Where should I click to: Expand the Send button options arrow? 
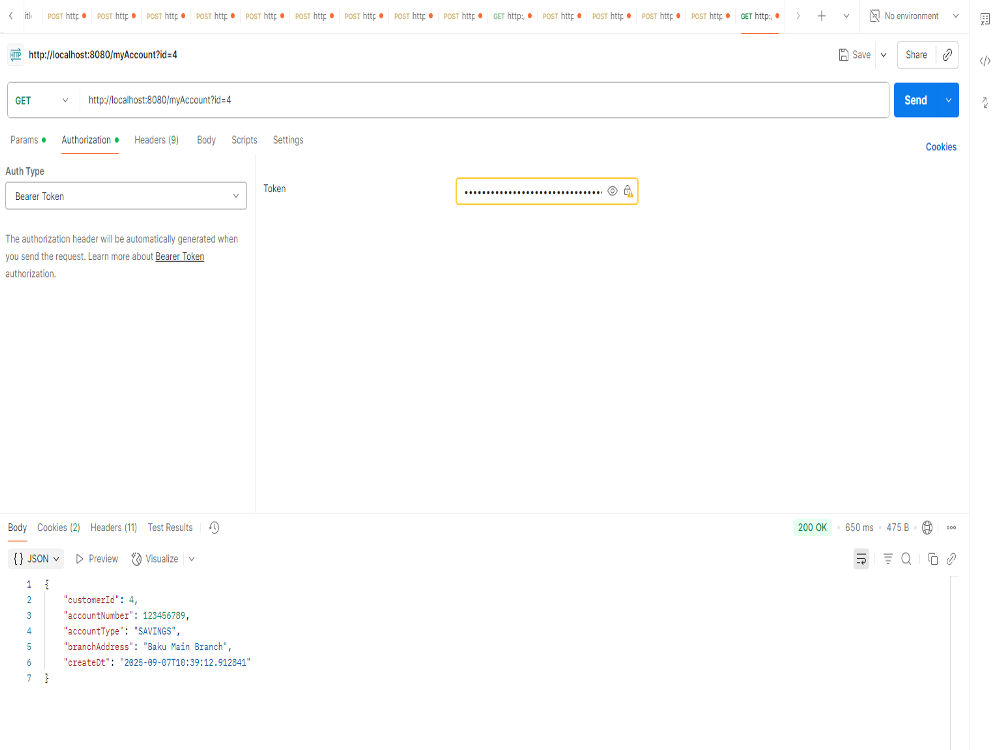click(x=948, y=100)
